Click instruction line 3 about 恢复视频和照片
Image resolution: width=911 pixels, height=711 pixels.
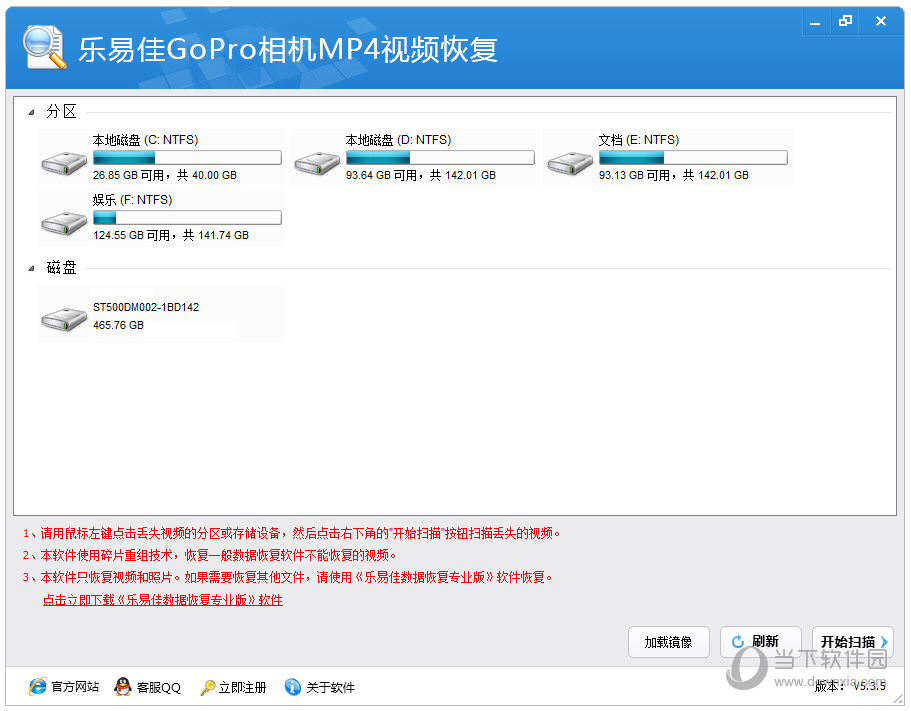pos(288,577)
